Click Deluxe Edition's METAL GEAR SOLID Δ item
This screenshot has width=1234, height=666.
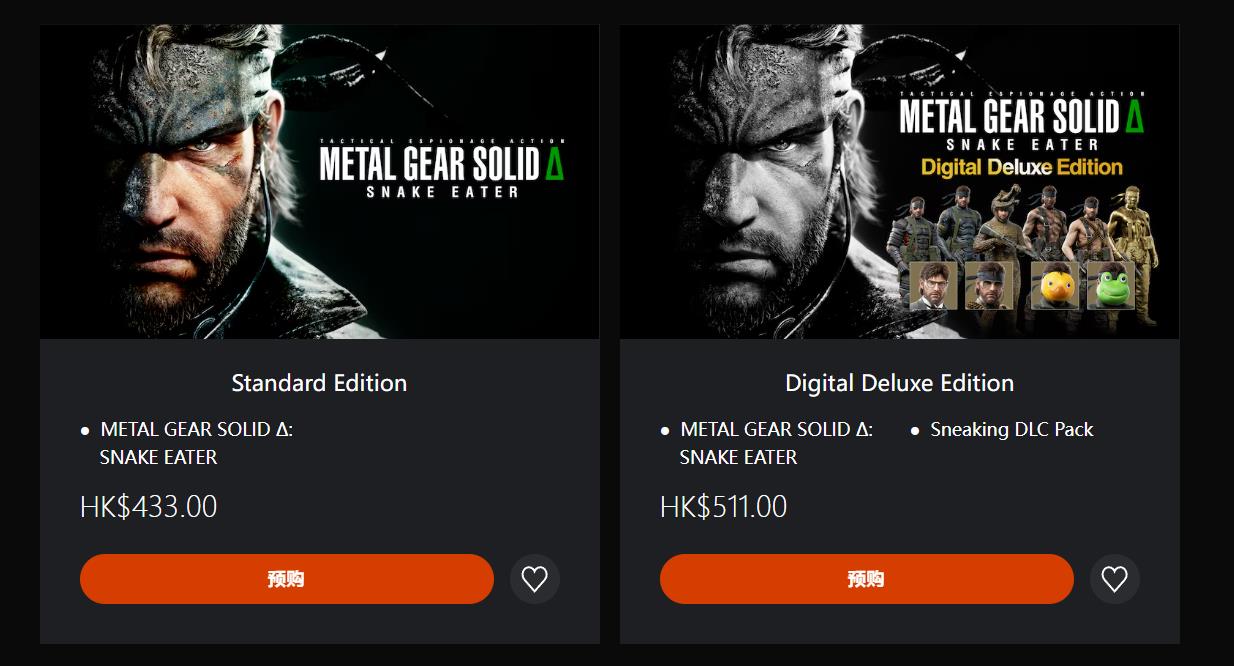(x=776, y=443)
